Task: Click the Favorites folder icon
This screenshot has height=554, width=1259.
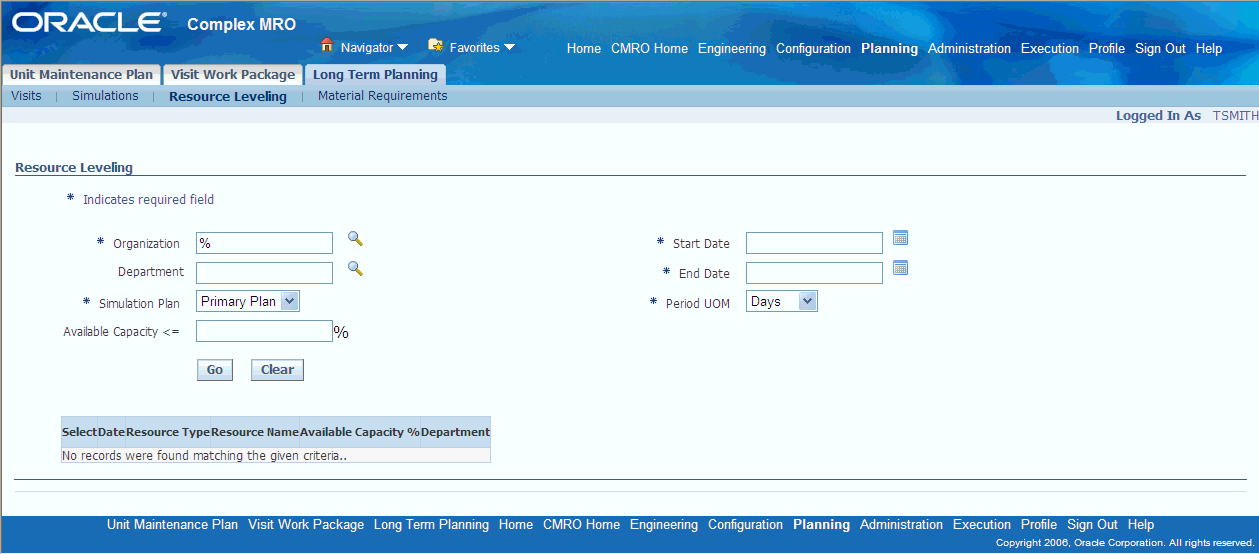Action: 435,45
